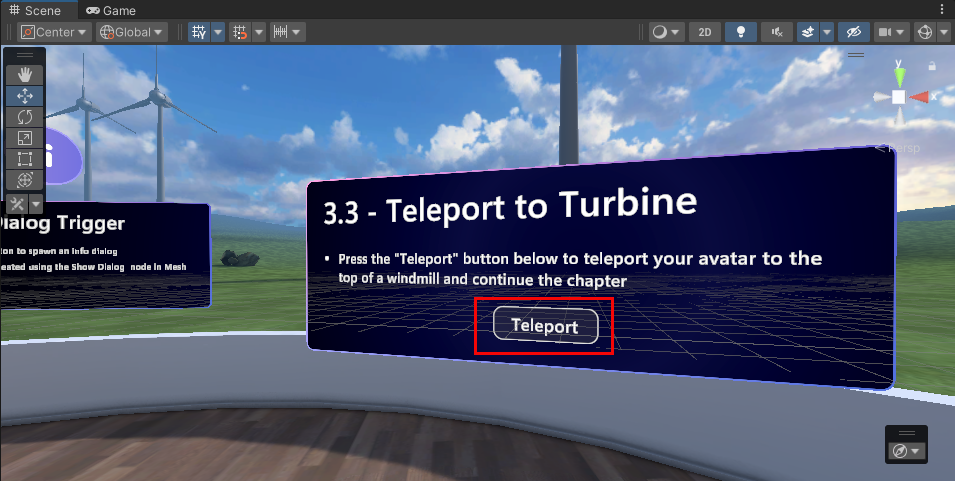955x481 pixels.
Task: Click the green Y axis gizmo cone
Action: 899,75
